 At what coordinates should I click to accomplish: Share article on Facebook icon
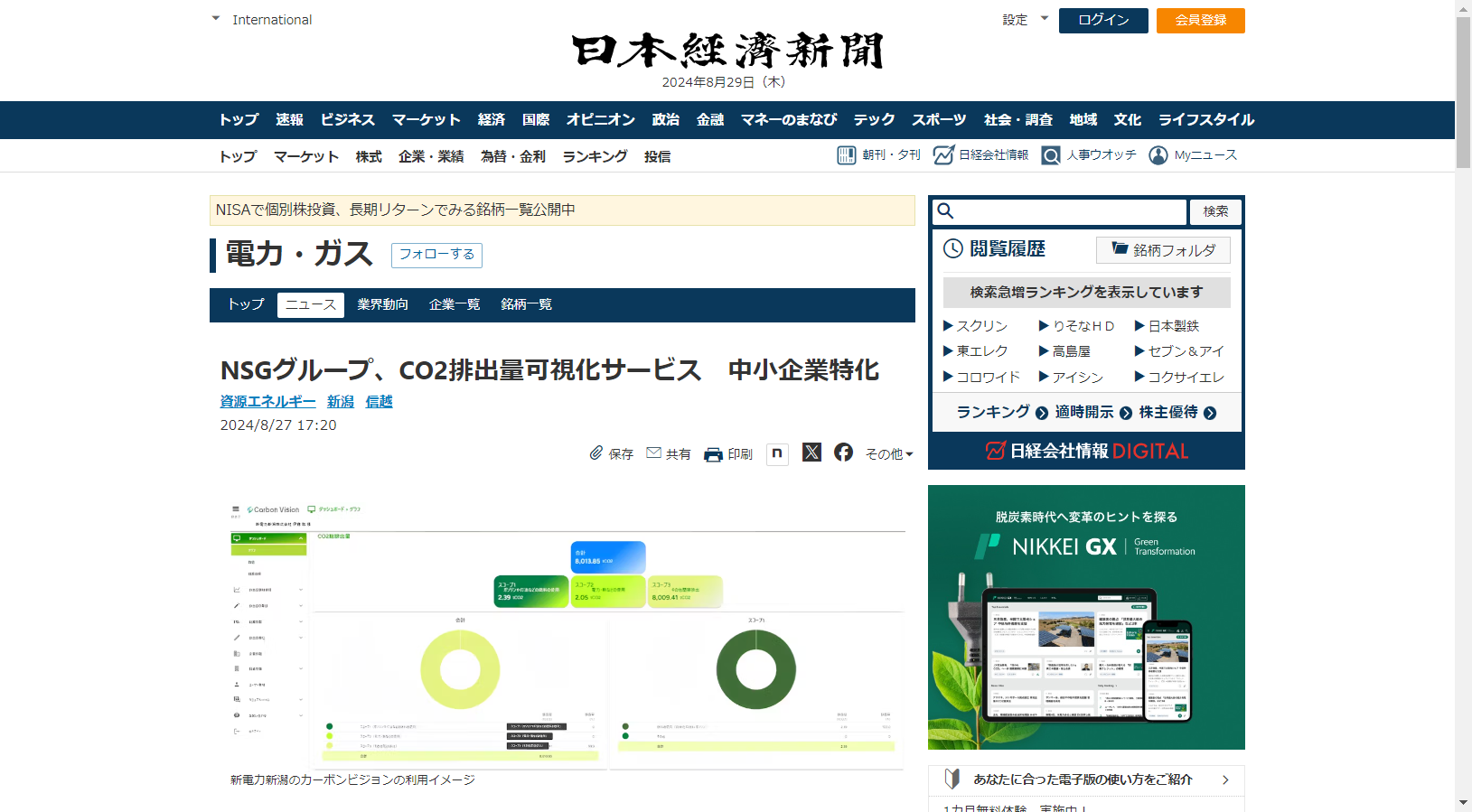click(x=843, y=453)
